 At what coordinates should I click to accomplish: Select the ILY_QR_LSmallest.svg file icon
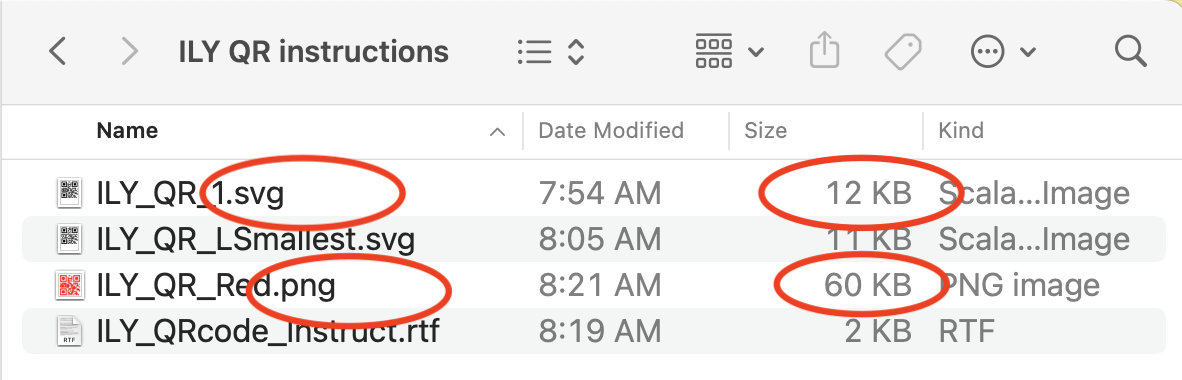click(x=70, y=239)
